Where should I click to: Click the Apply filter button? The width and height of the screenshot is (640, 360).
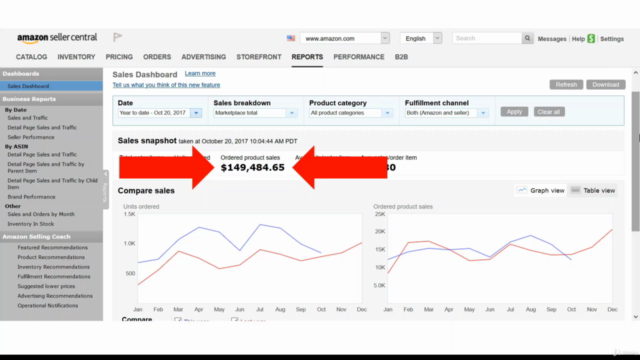click(x=514, y=112)
